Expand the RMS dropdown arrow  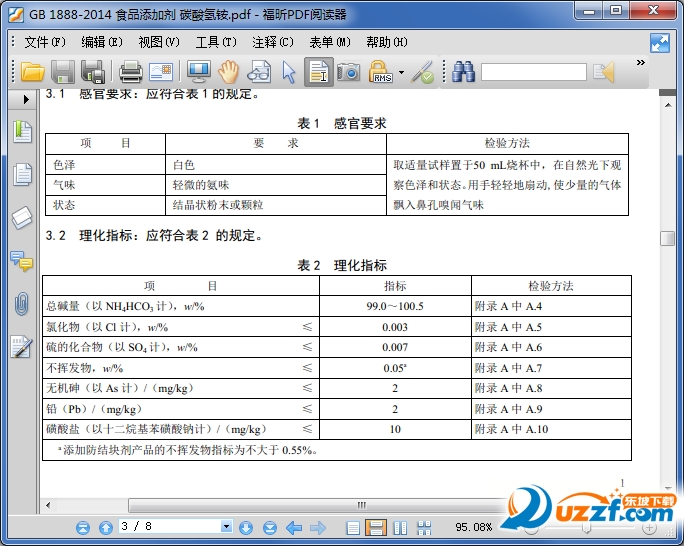pos(401,72)
